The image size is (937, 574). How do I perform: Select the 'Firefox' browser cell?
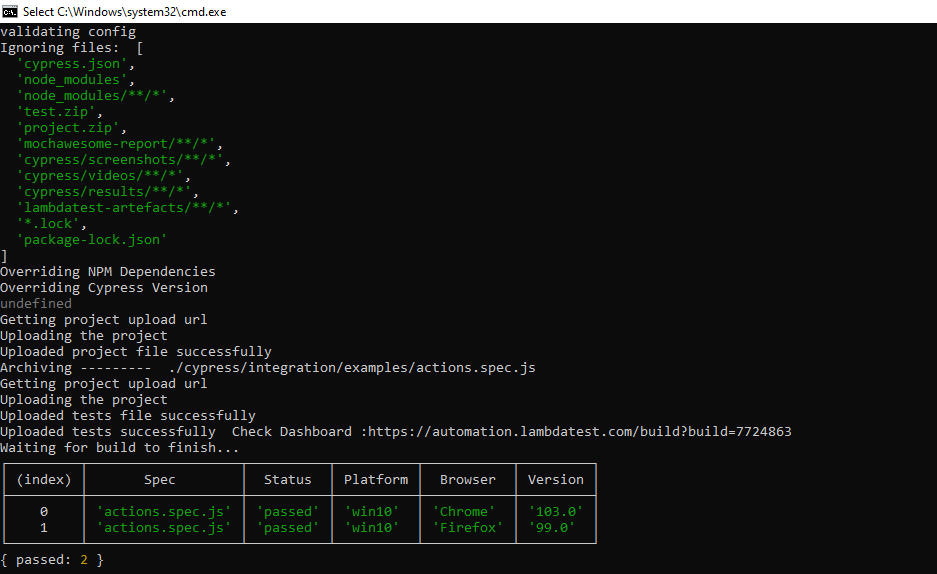click(468, 528)
